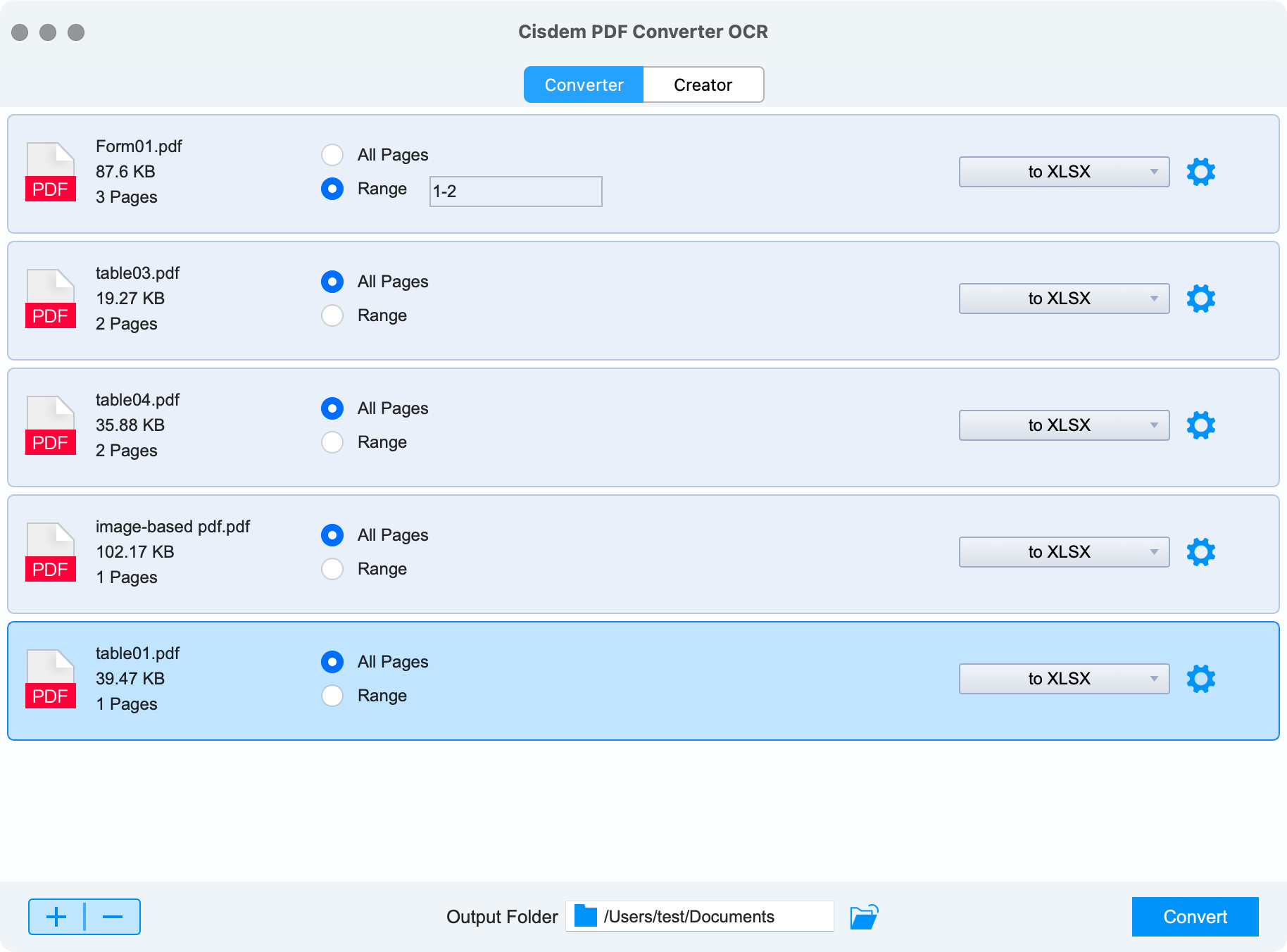This screenshot has width=1287, height=952.
Task: Open the to XLSX dropdown for Form01.pdf
Action: [x=1064, y=172]
